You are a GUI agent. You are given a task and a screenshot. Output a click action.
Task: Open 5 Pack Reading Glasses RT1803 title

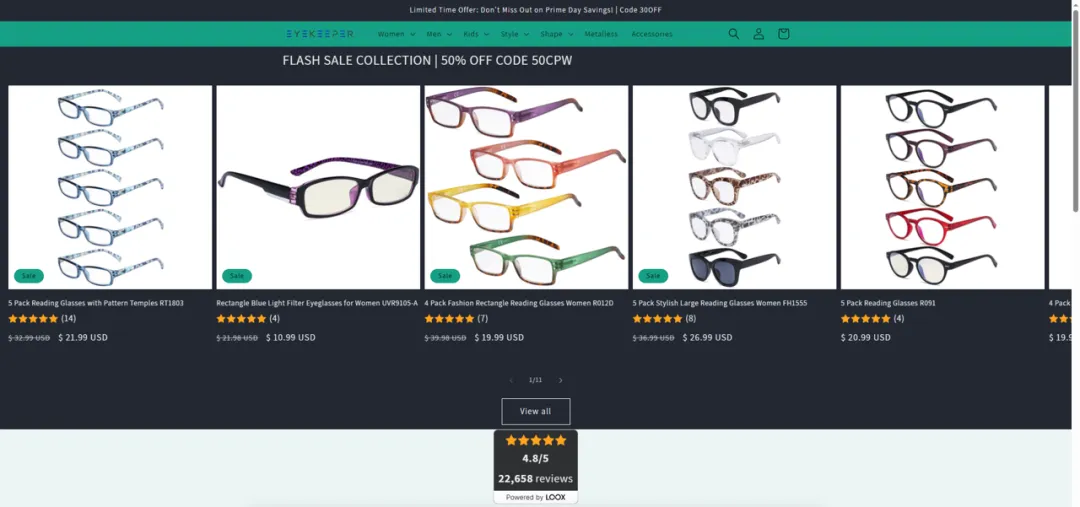tap(96, 302)
